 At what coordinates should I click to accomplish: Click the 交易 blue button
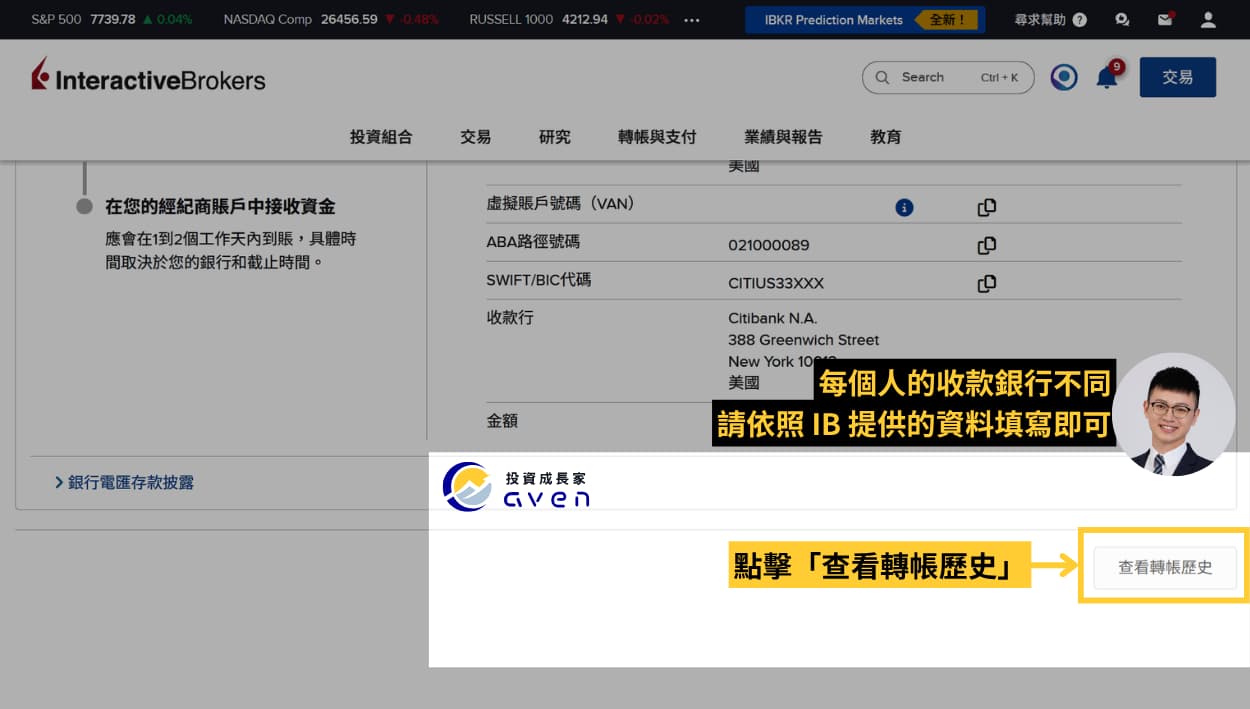click(1178, 77)
